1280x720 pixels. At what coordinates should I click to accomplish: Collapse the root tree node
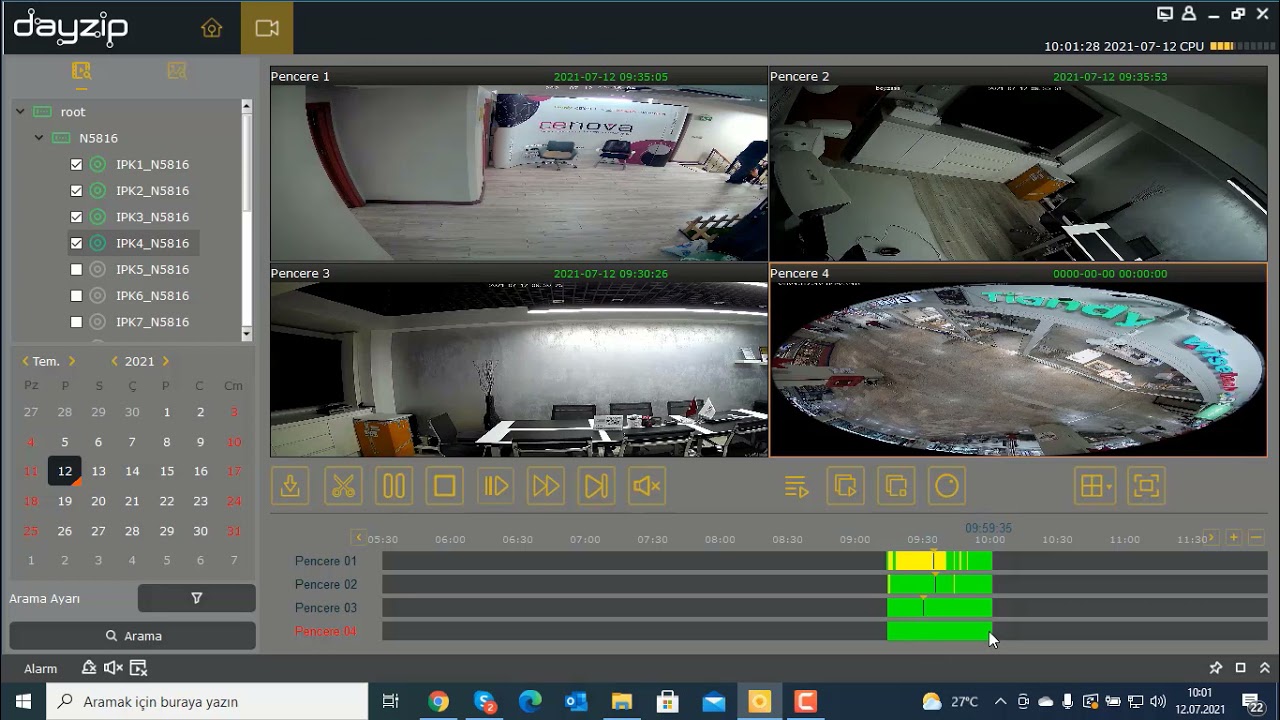[x=20, y=112]
